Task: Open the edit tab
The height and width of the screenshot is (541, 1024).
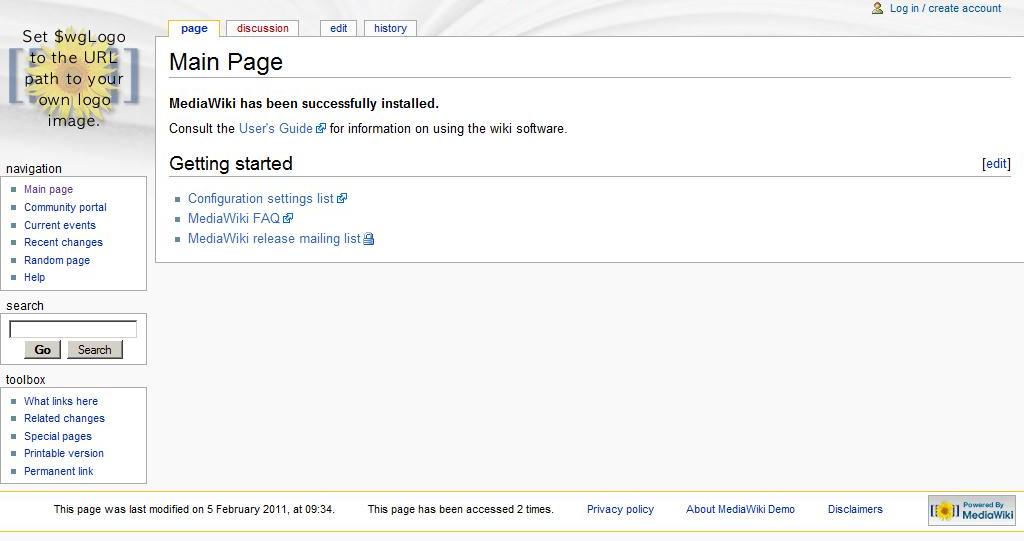Action: click(338, 28)
